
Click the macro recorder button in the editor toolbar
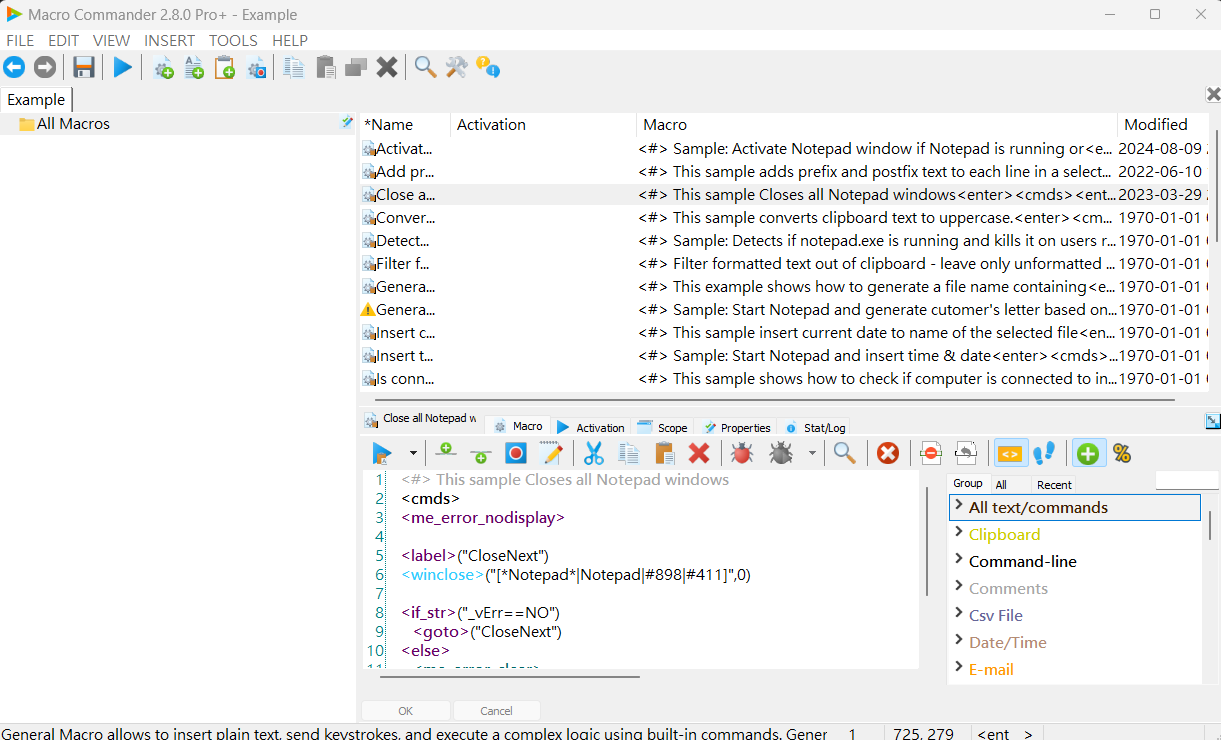[515, 453]
